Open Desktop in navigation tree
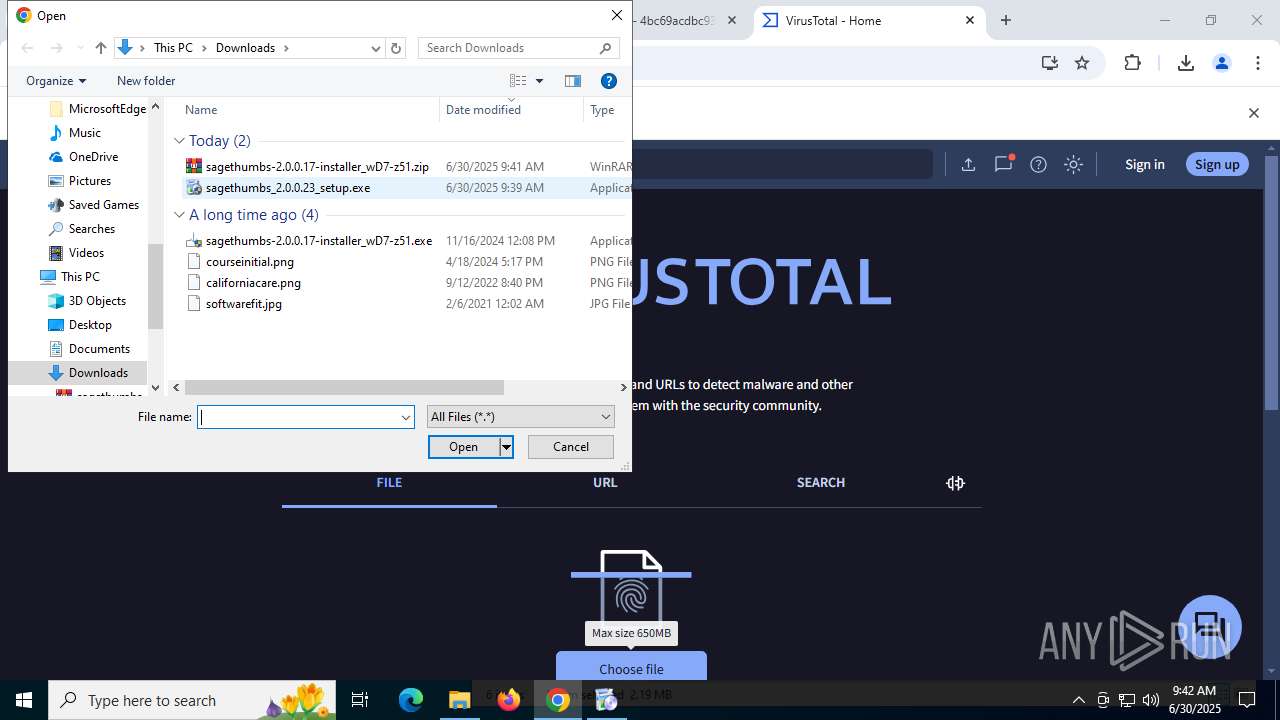The width and height of the screenshot is (1280, 720). [x=90, y=325]
